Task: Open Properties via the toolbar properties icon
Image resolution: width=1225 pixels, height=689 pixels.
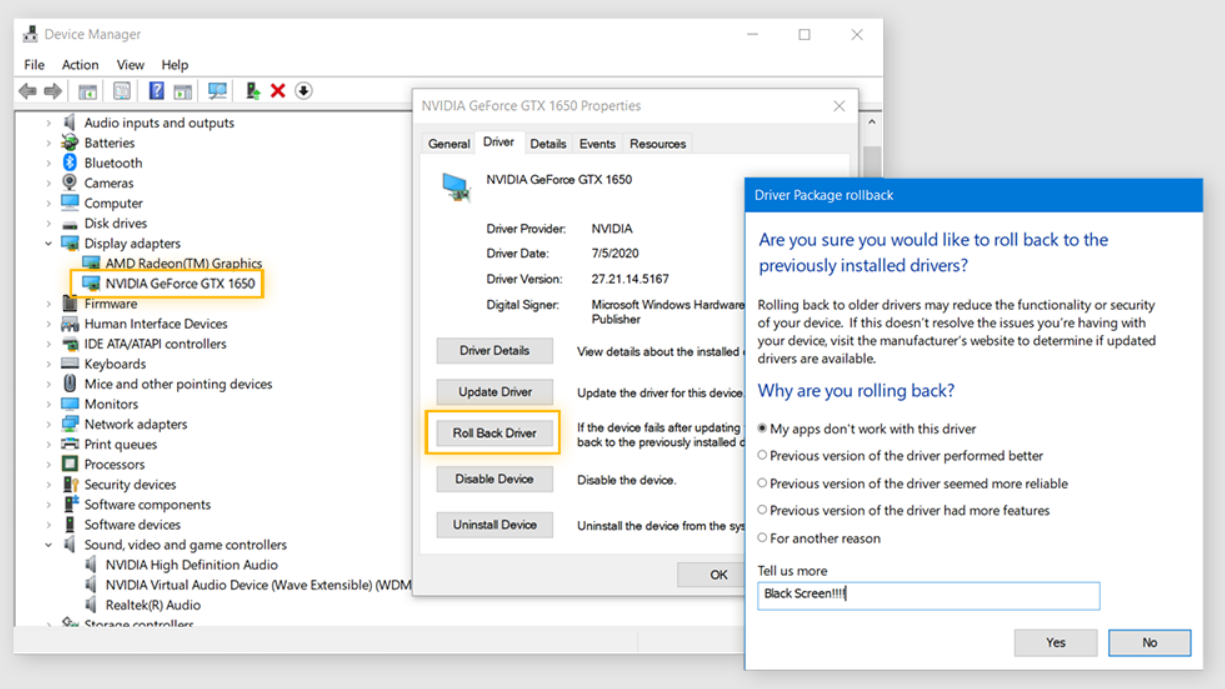Action: 122,91
